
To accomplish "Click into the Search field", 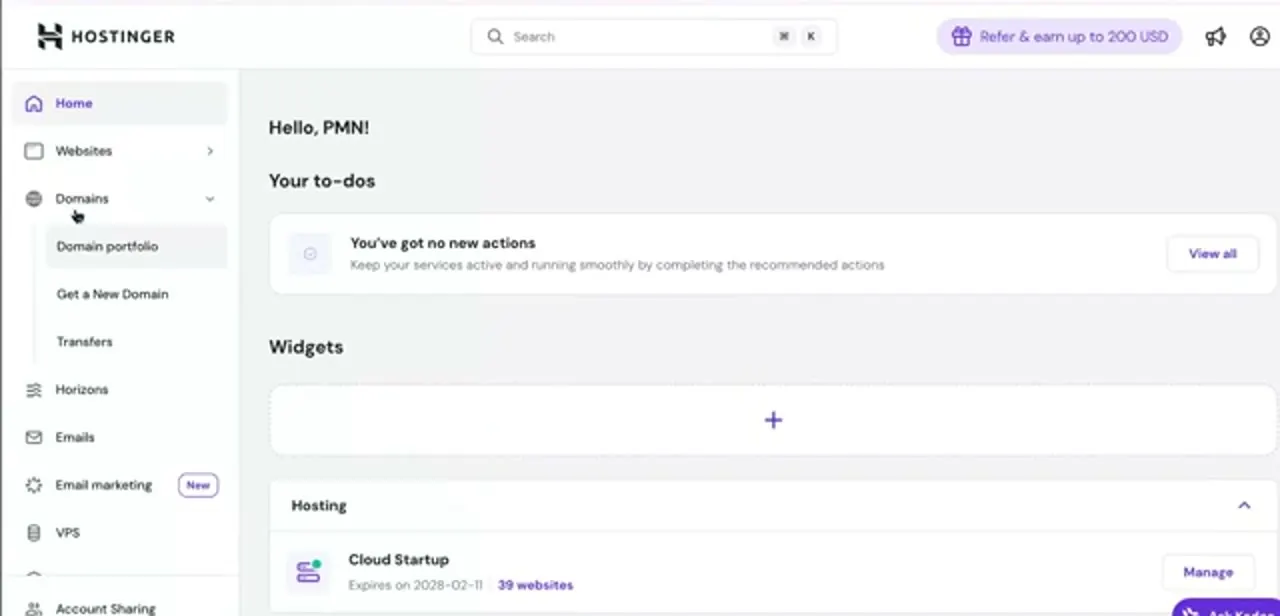I will [654, 36].
